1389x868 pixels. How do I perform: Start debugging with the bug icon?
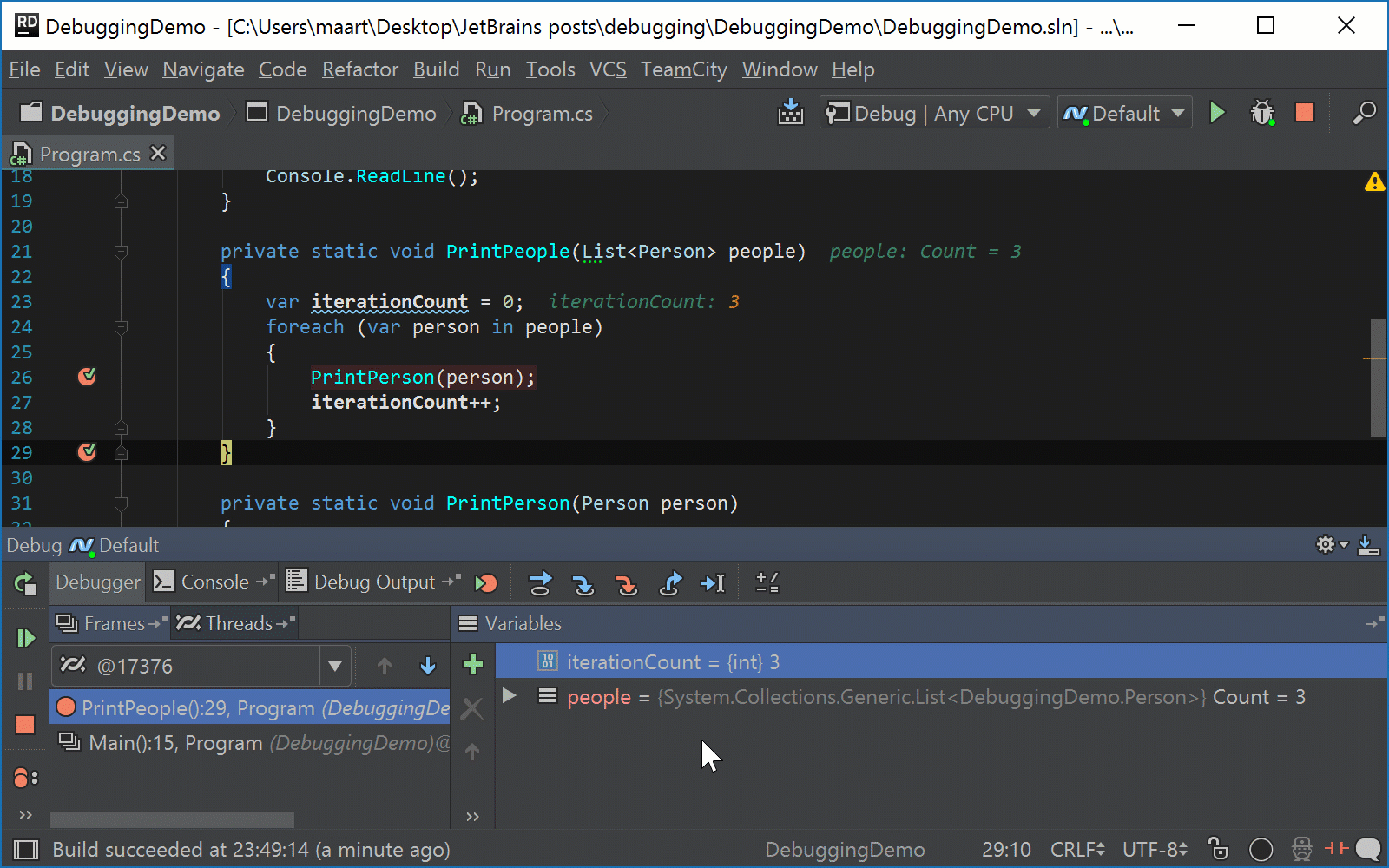click(x=1261, y=113)
